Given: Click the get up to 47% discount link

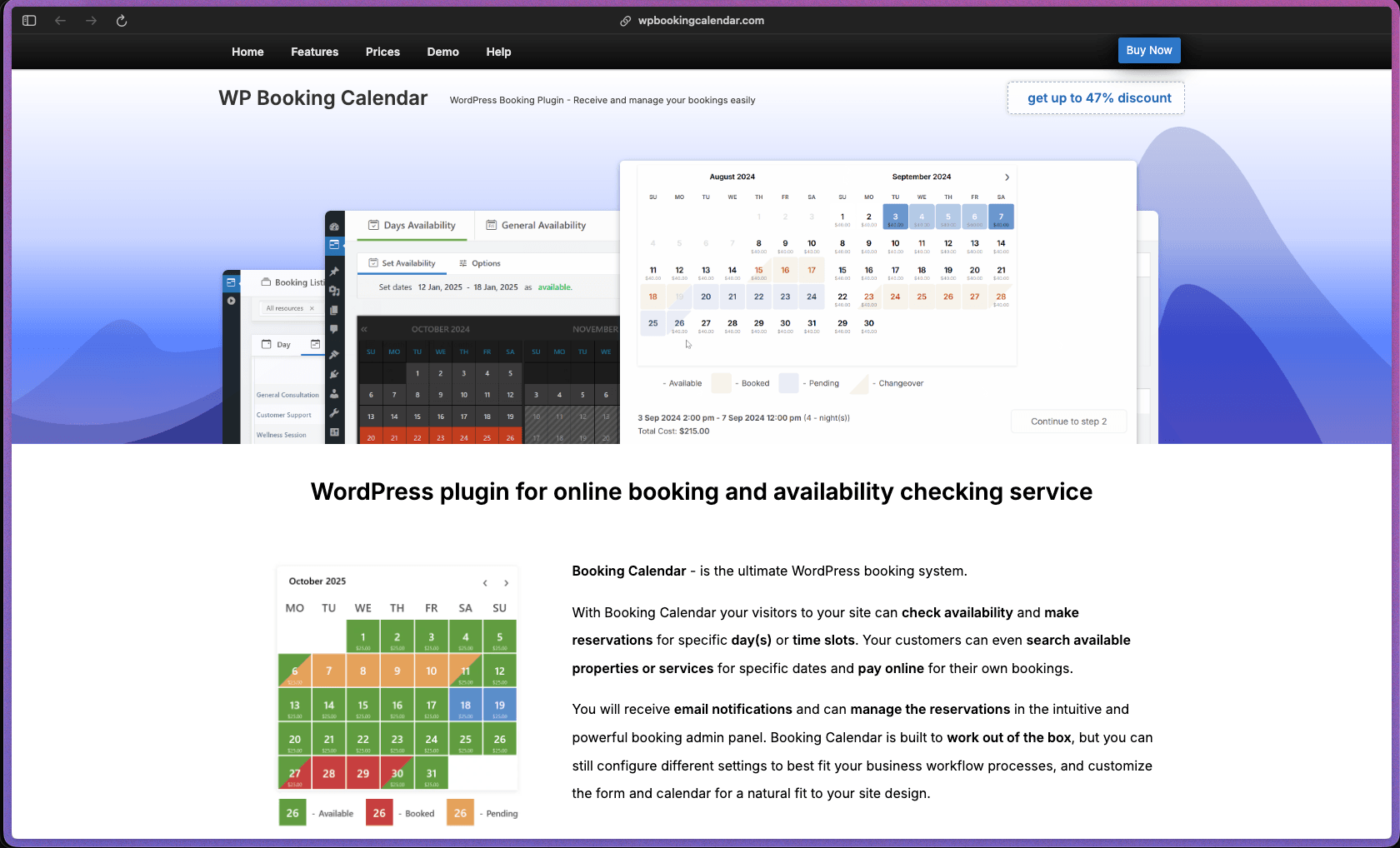Looking at the screenshot, I should pos(1096,97).
